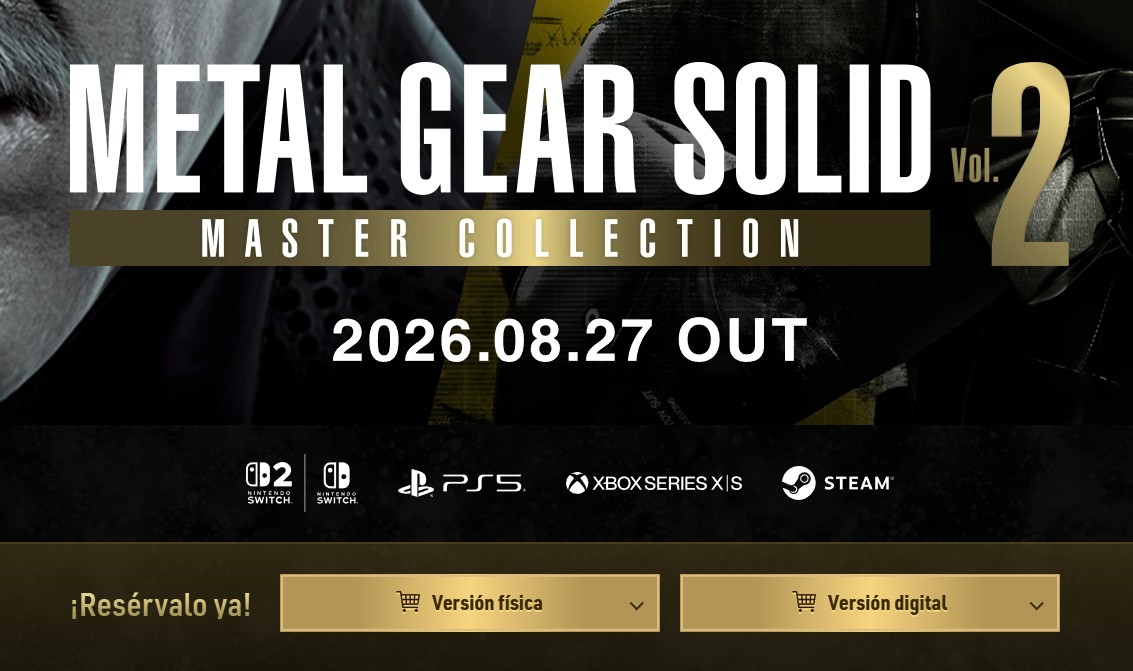Click the Vol. text next to the 2
This screenshot has width=1133, height=671.
pyautogui.click(x=975, y=165)
